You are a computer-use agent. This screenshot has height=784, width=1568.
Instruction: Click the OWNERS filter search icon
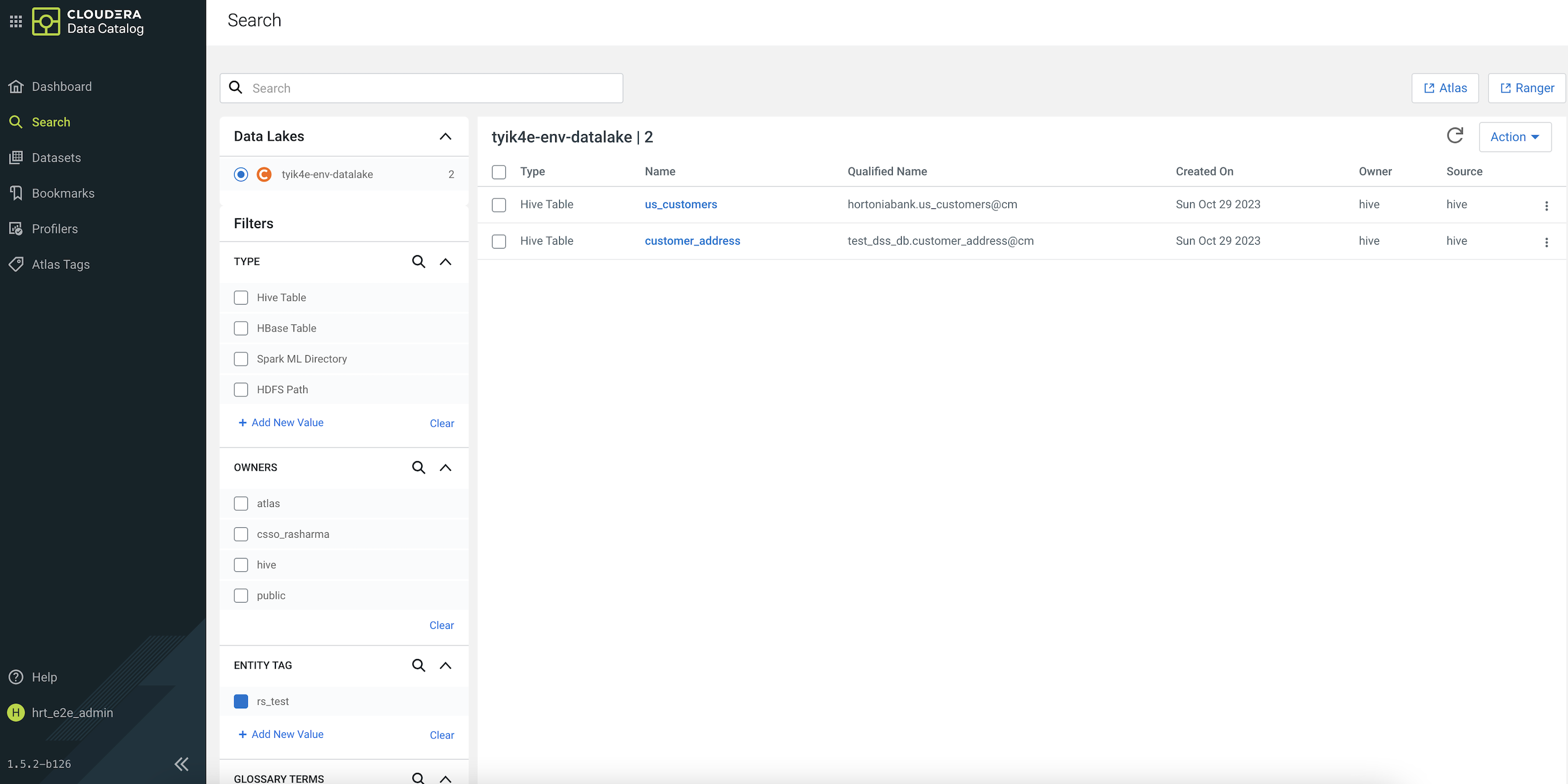coord(418,467)
